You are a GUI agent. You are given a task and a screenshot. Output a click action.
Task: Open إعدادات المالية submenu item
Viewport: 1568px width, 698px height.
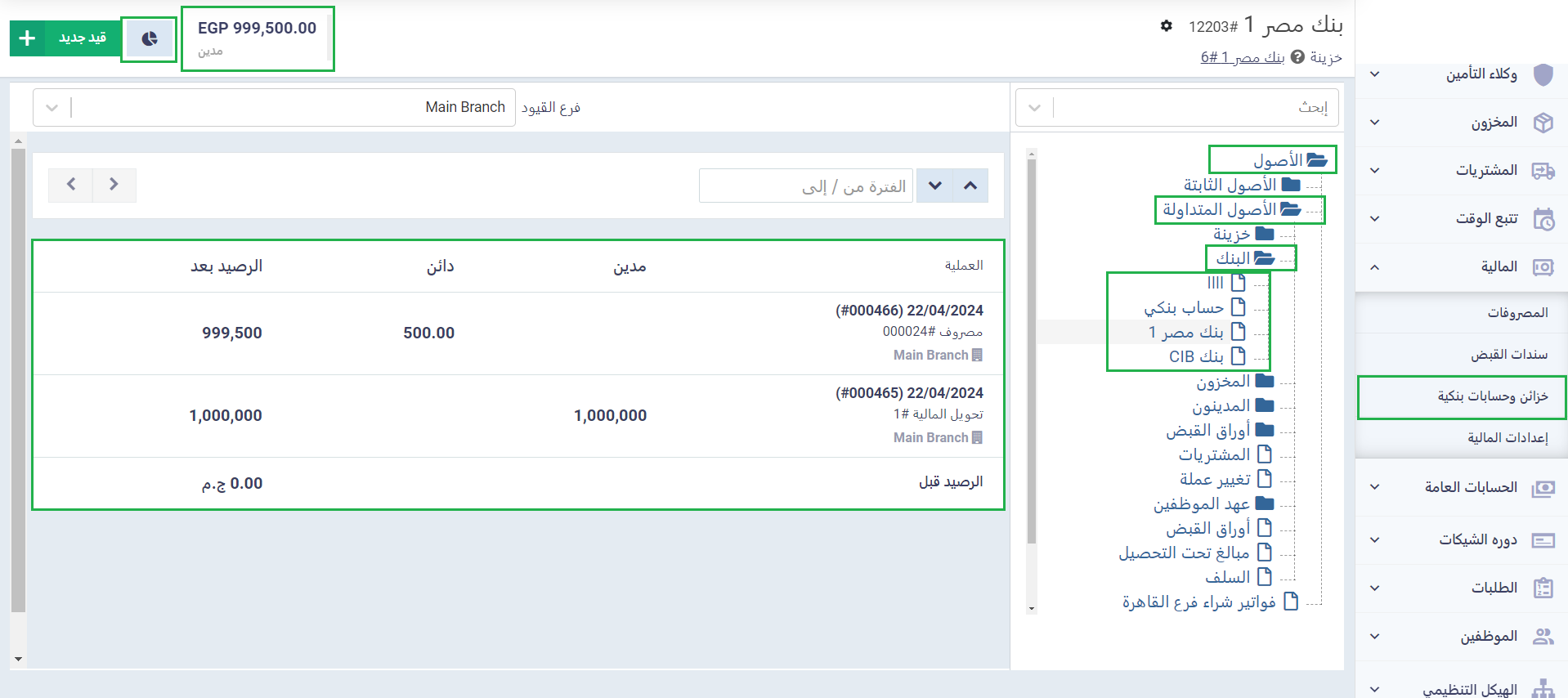[x=1461, y=438]
